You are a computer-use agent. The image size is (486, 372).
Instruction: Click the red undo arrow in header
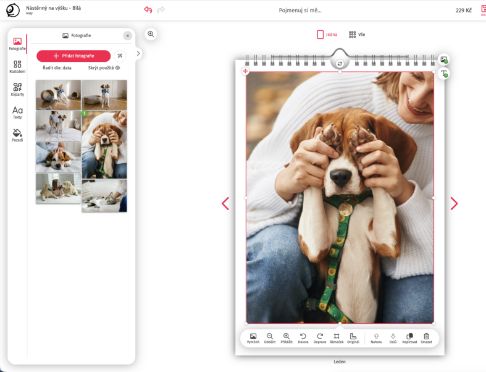point(148,10)
